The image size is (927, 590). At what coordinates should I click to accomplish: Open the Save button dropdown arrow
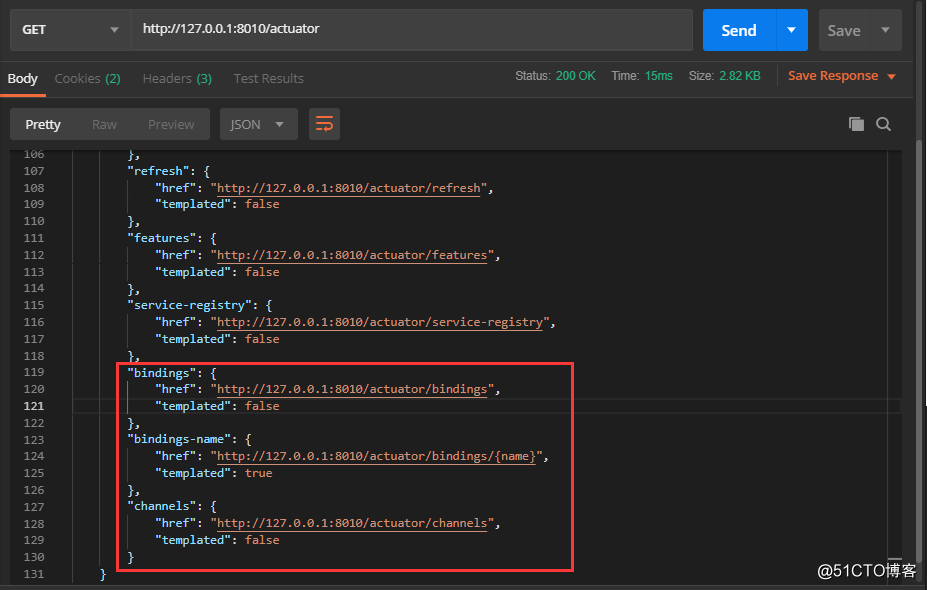885,30
